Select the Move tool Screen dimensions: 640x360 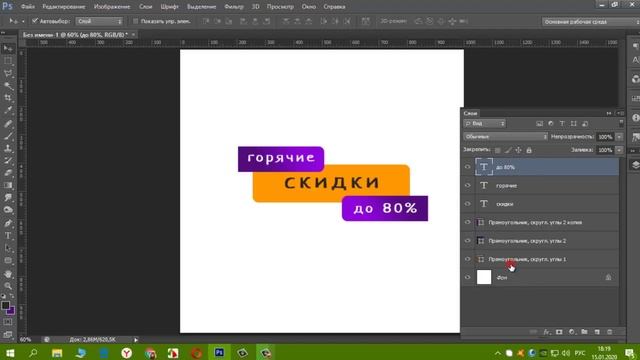click(x=8, y=49)
